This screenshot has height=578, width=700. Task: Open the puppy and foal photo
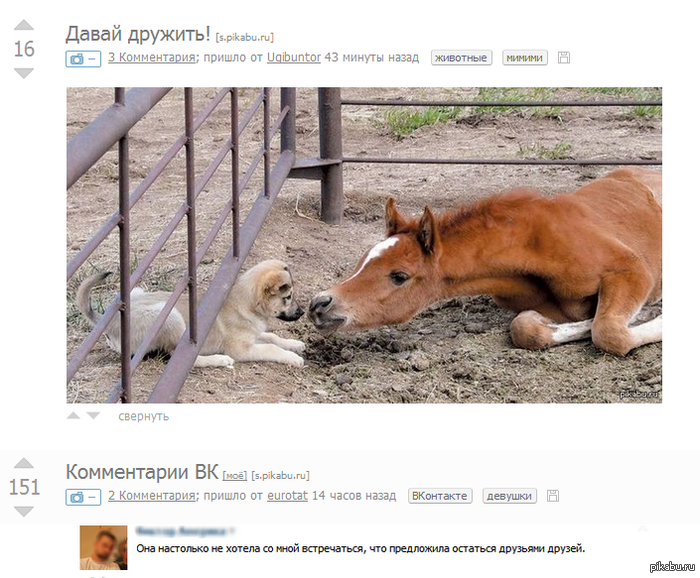click(364, 245)
